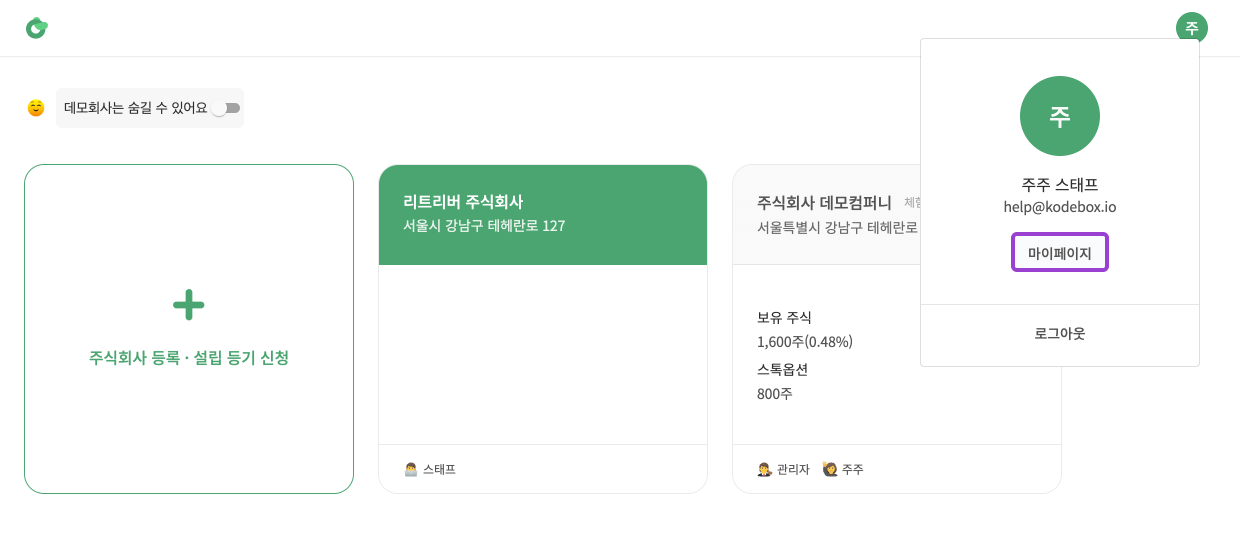Click the help@kodebox.io email text
The height and width of the screenshot is (557, 1240).
click(1059, 207)
